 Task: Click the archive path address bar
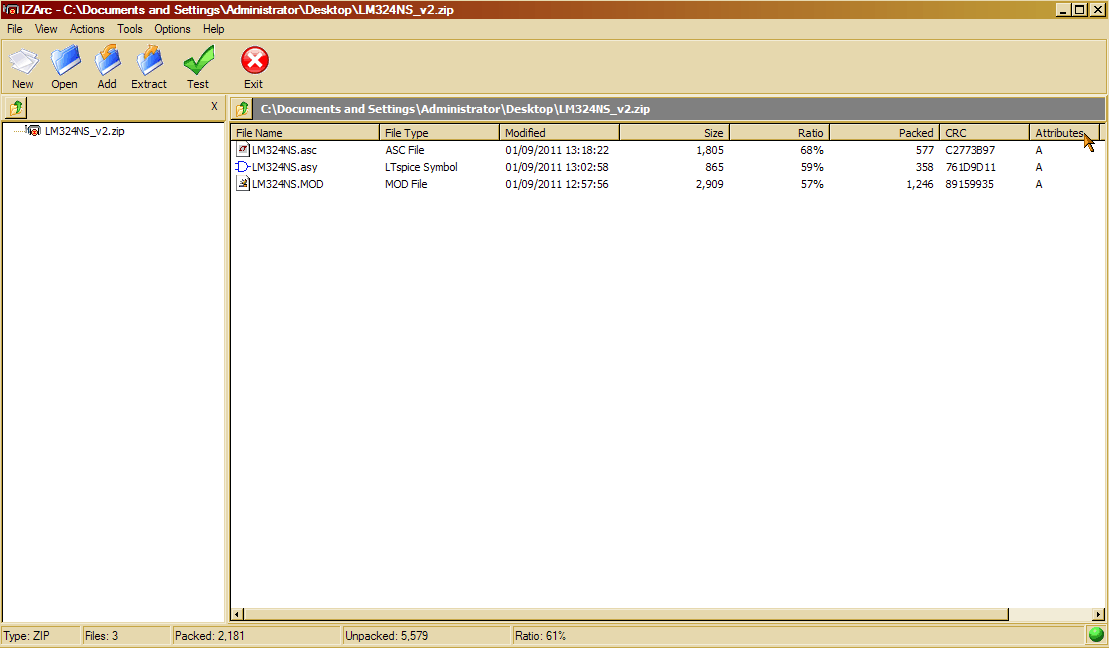680,109
